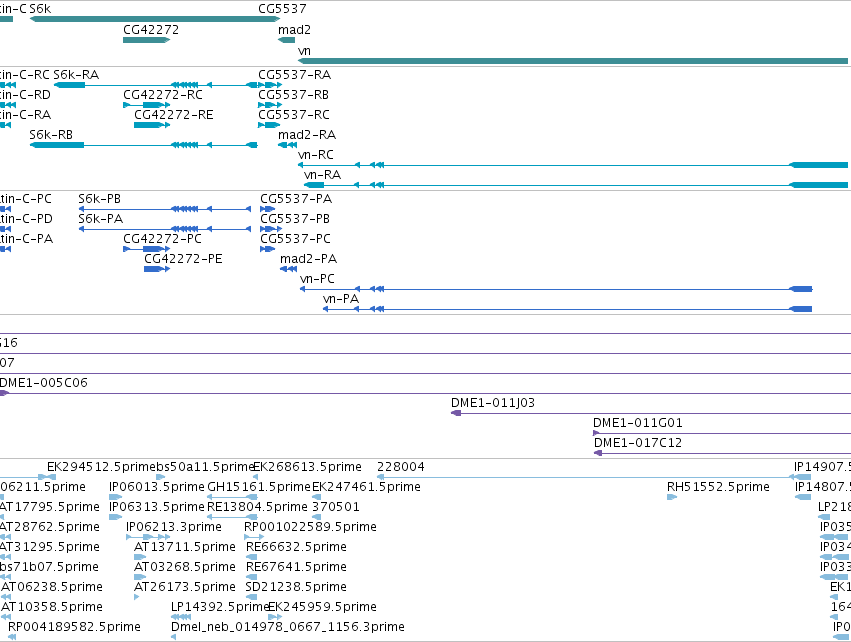Select EST EK245959.5prime
Screen dimensions: 851x642
click(275, 618)
